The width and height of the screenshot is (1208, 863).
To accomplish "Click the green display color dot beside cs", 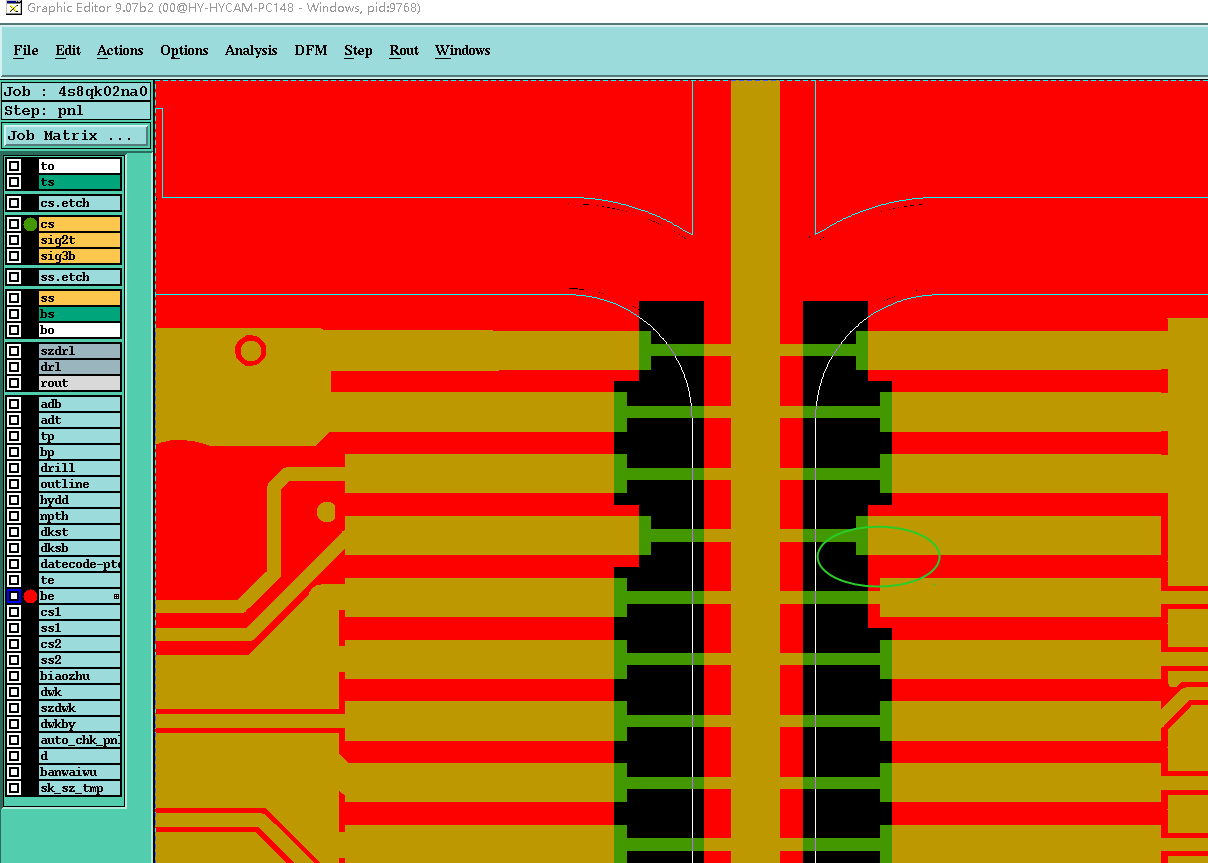I will [30, 224].
